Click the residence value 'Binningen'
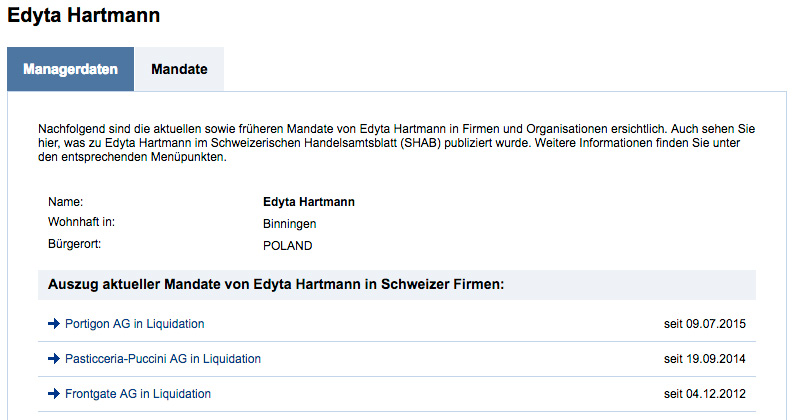Viewport: 793px width, 420px height. pyautogui.click(x=290, y=223)
